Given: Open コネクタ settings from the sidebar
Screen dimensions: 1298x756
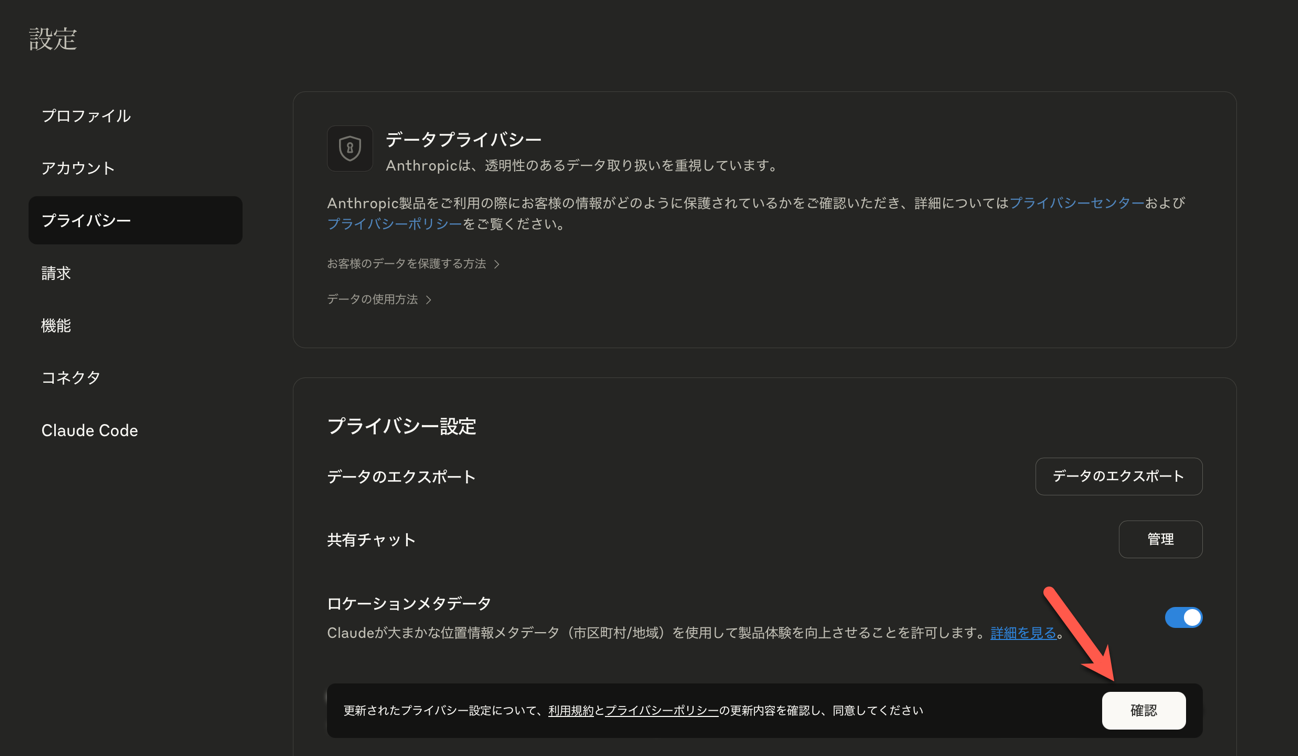Looking at the screenshot, I should (x=71, y=378).
